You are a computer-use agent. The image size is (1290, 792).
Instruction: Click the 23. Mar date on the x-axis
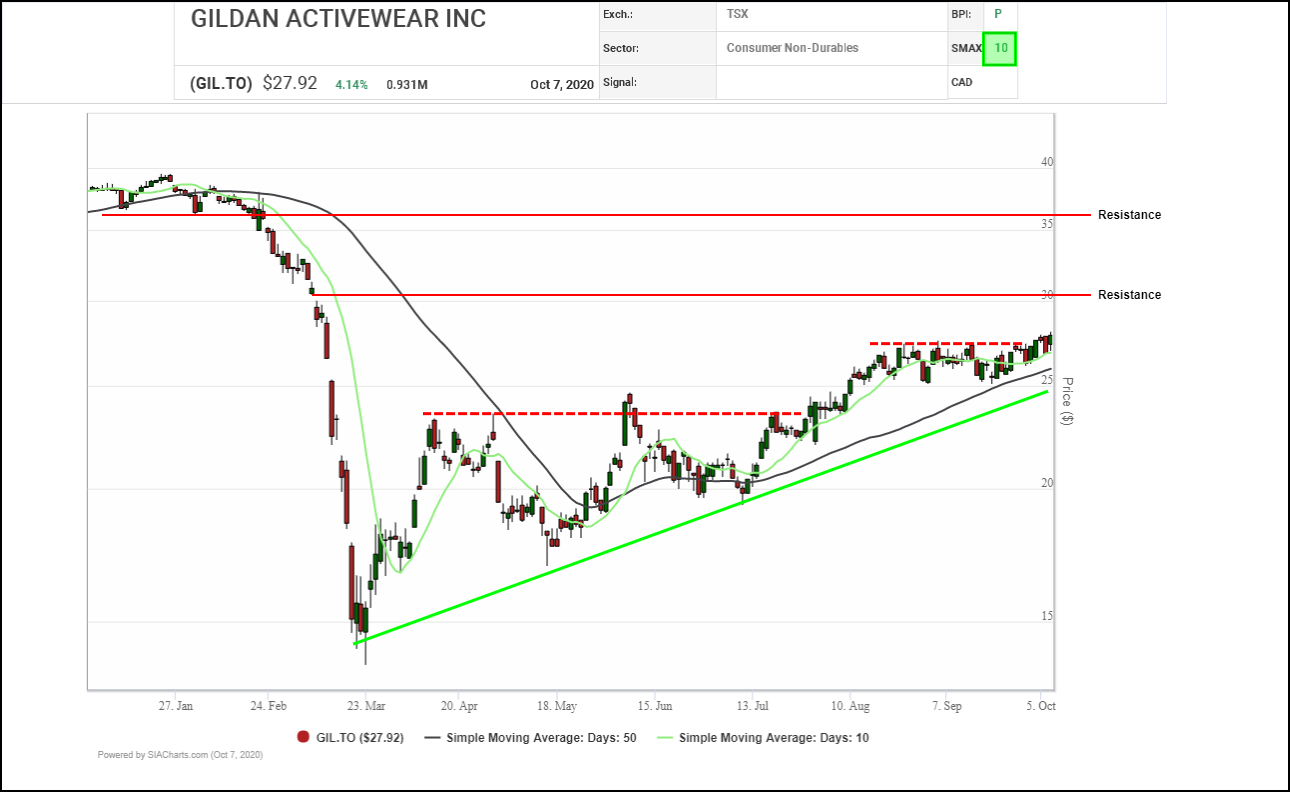click(365, 706)
